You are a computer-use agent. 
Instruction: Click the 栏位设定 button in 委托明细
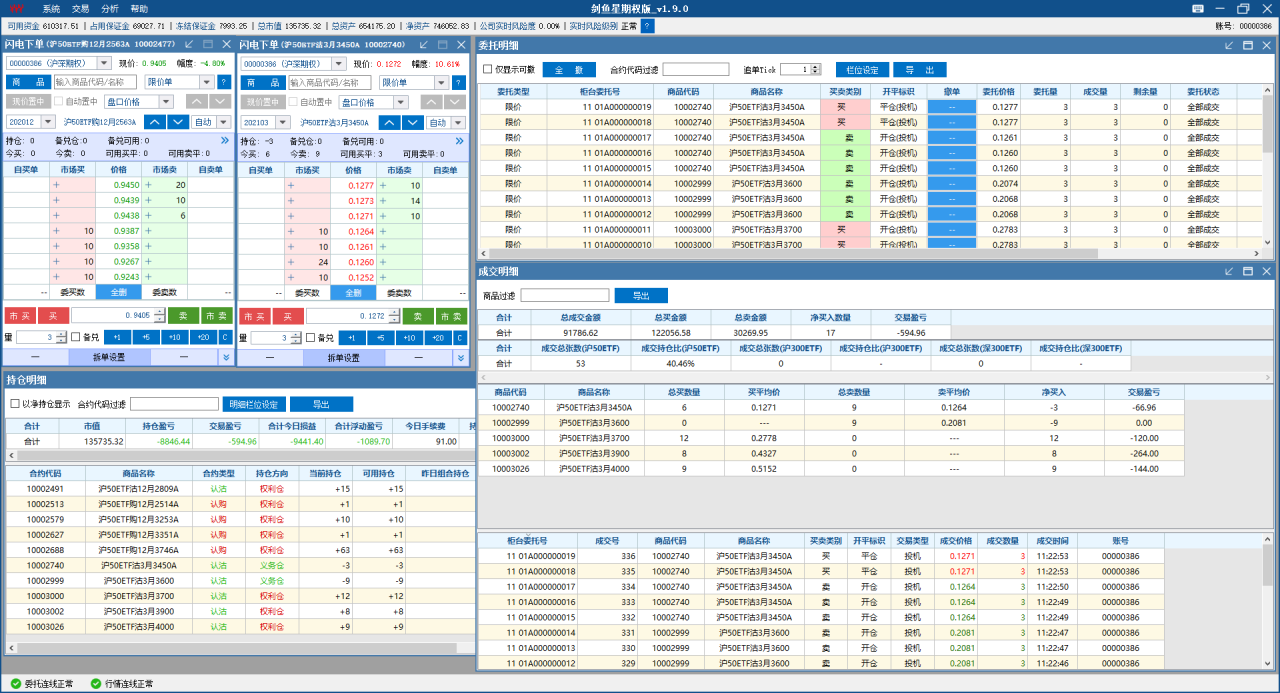tap(861, 70)
